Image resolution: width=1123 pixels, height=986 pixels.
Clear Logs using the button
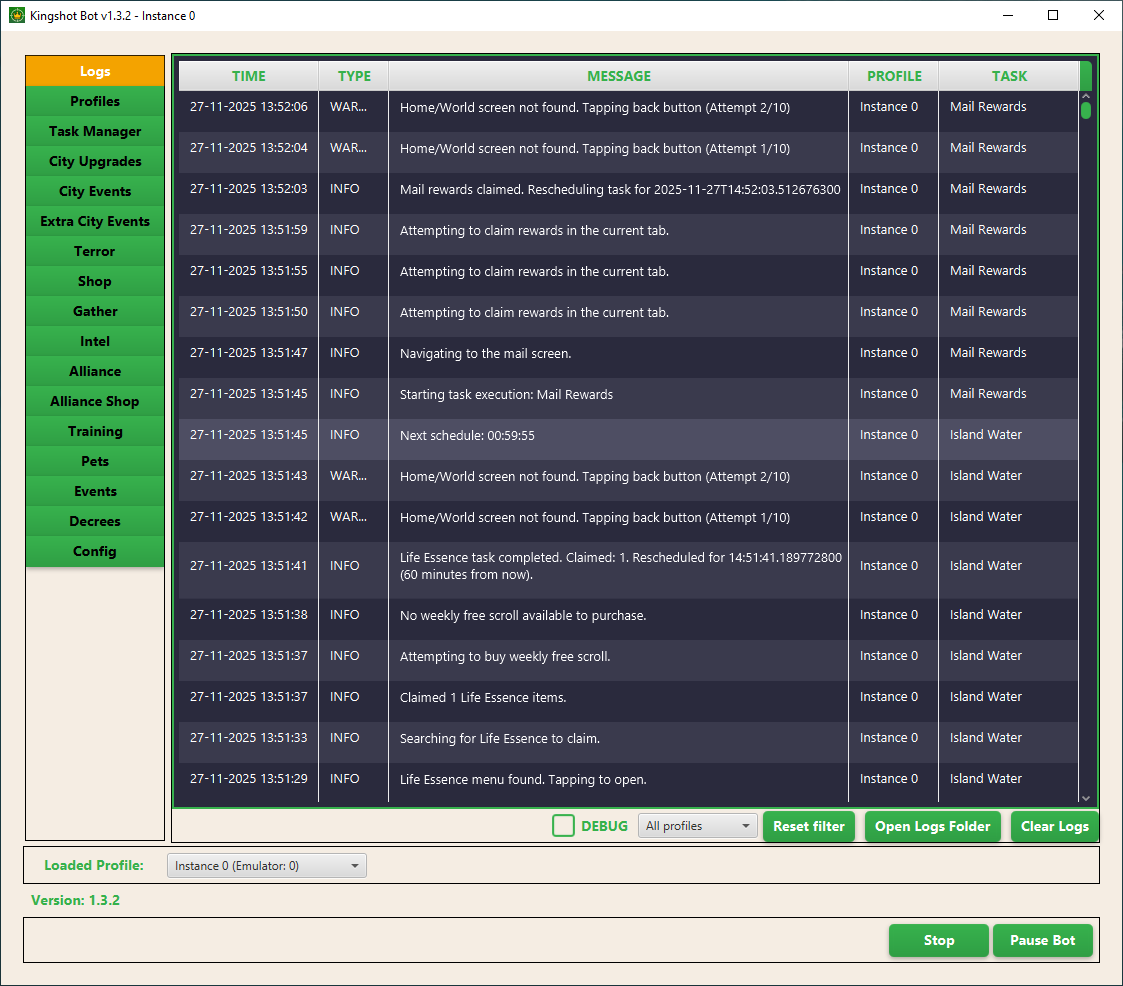click(1054, 826)
